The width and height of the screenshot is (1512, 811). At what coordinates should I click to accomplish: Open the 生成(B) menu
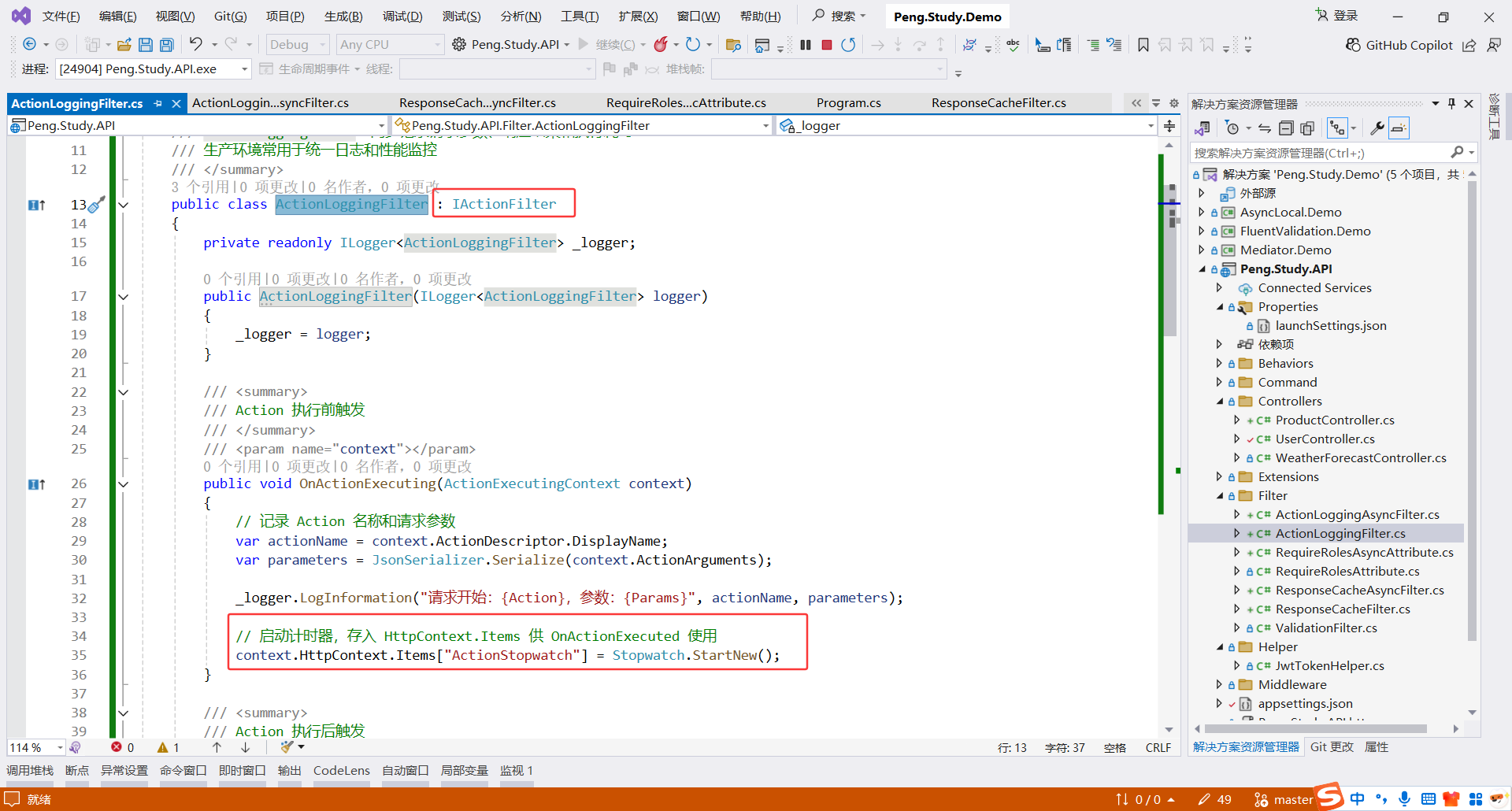pos(343,17)
